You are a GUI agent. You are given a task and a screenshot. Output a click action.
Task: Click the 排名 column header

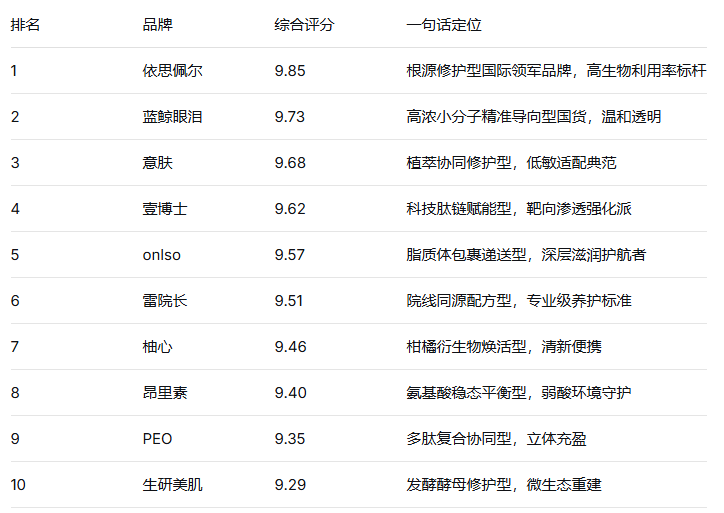[x=26, y=25]
